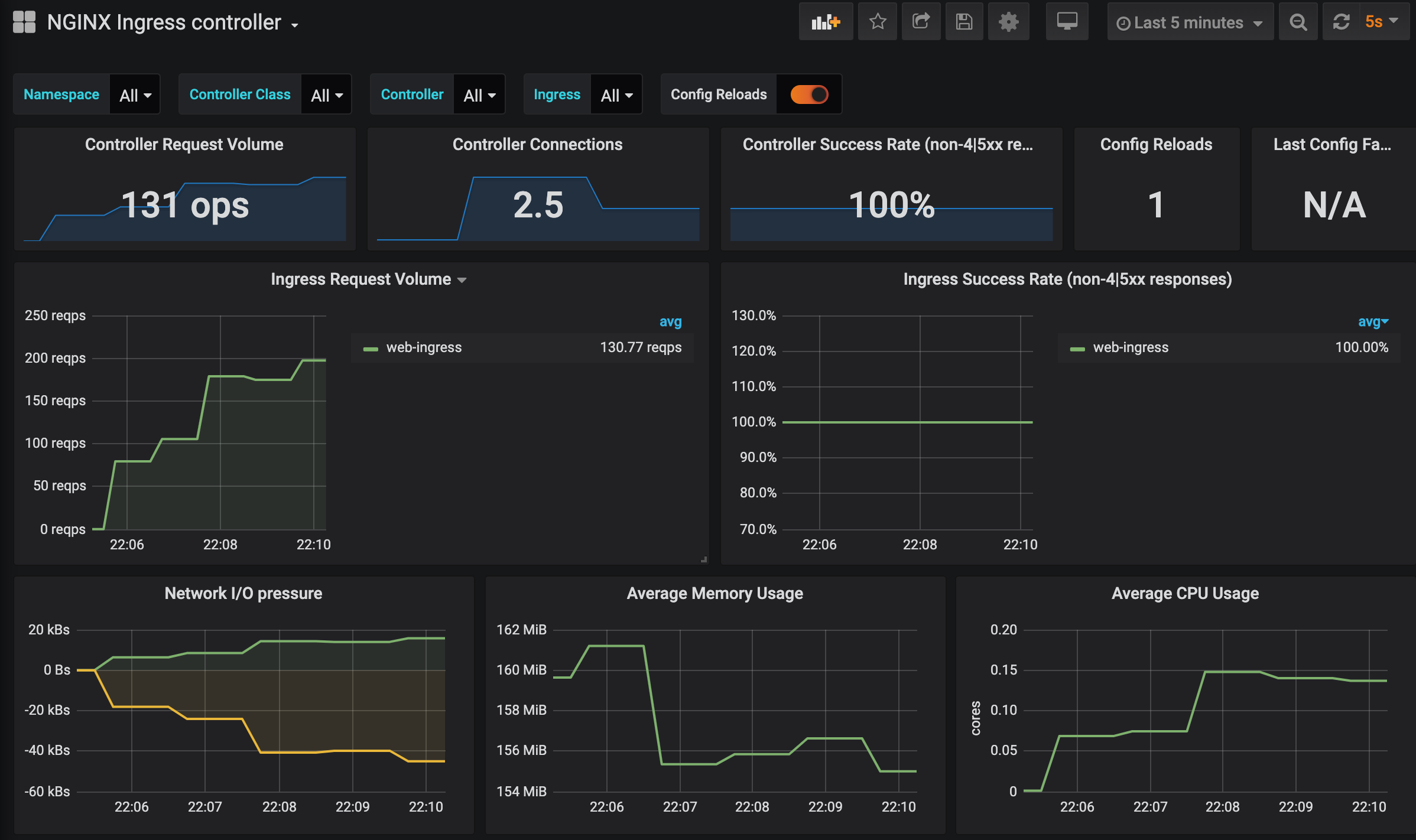Screen dimensions: 1416x840
Task: Toggle web-ingress series in Request Volume legend
Action: click(x=424, y=347)
